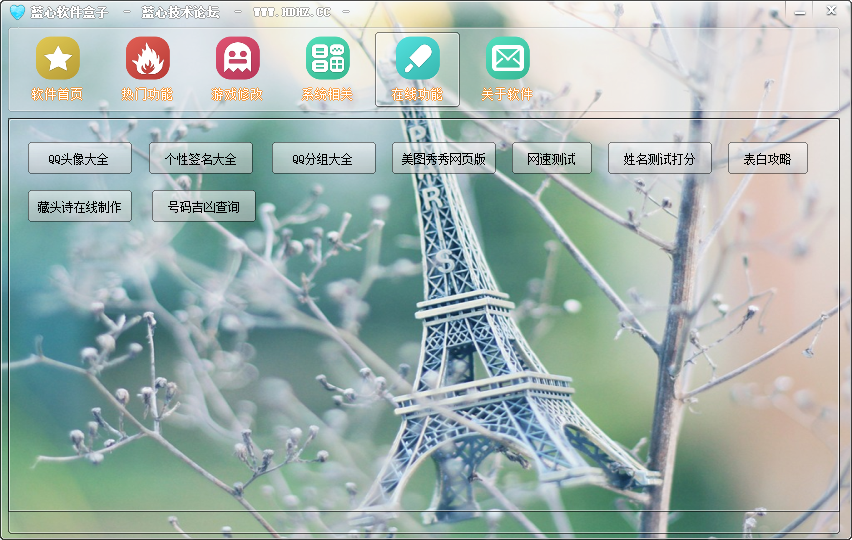Launch QQ分组大全
The width and height of the screenshot is (852, 540).
[323, 158]
